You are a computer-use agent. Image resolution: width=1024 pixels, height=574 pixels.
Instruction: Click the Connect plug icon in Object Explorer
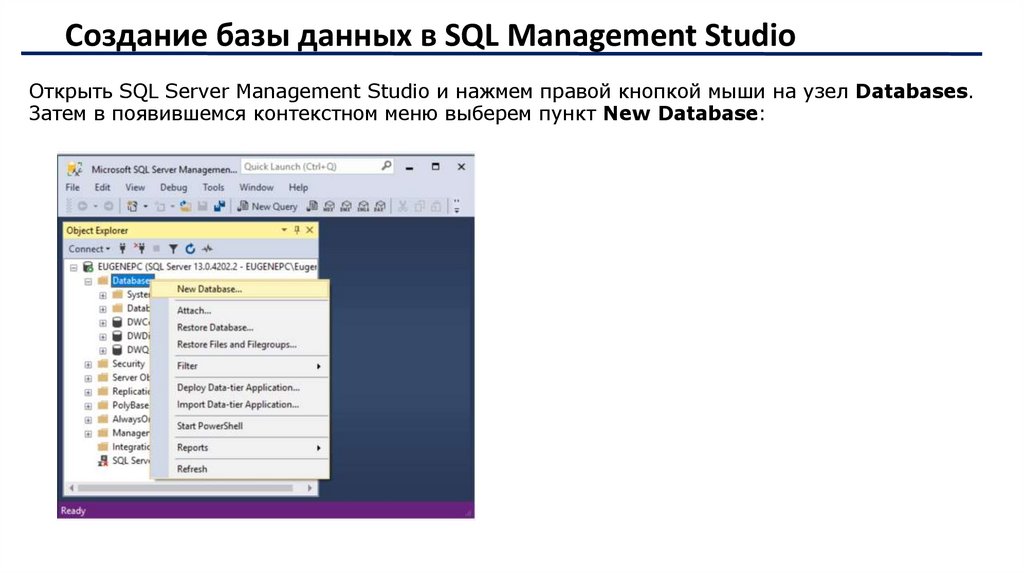click(122, 248)
